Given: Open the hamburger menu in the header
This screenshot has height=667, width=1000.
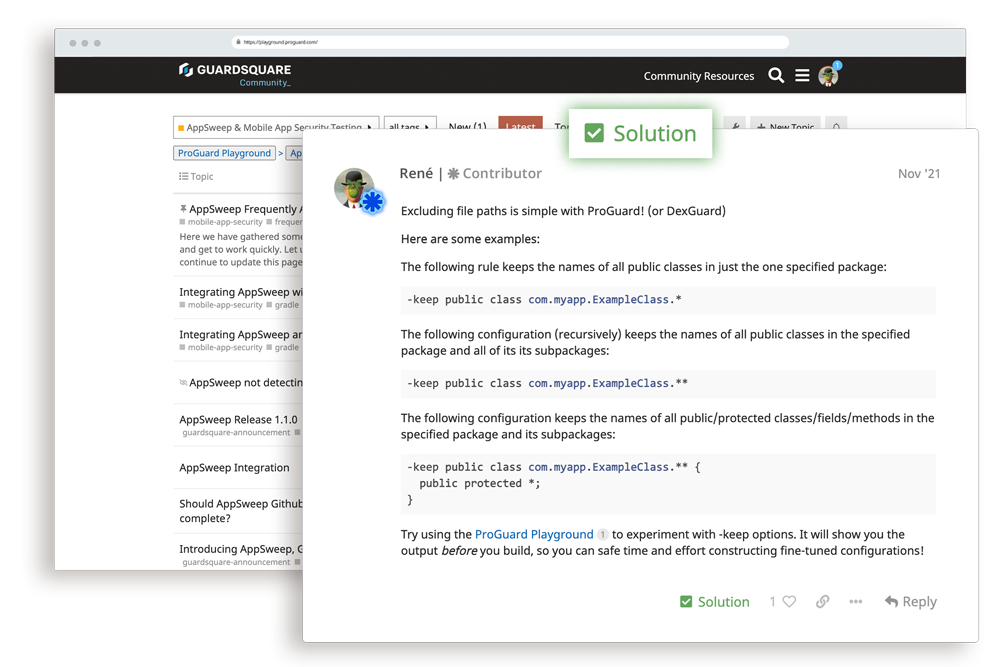Looking at the screenshot, I should coord(802,76).
